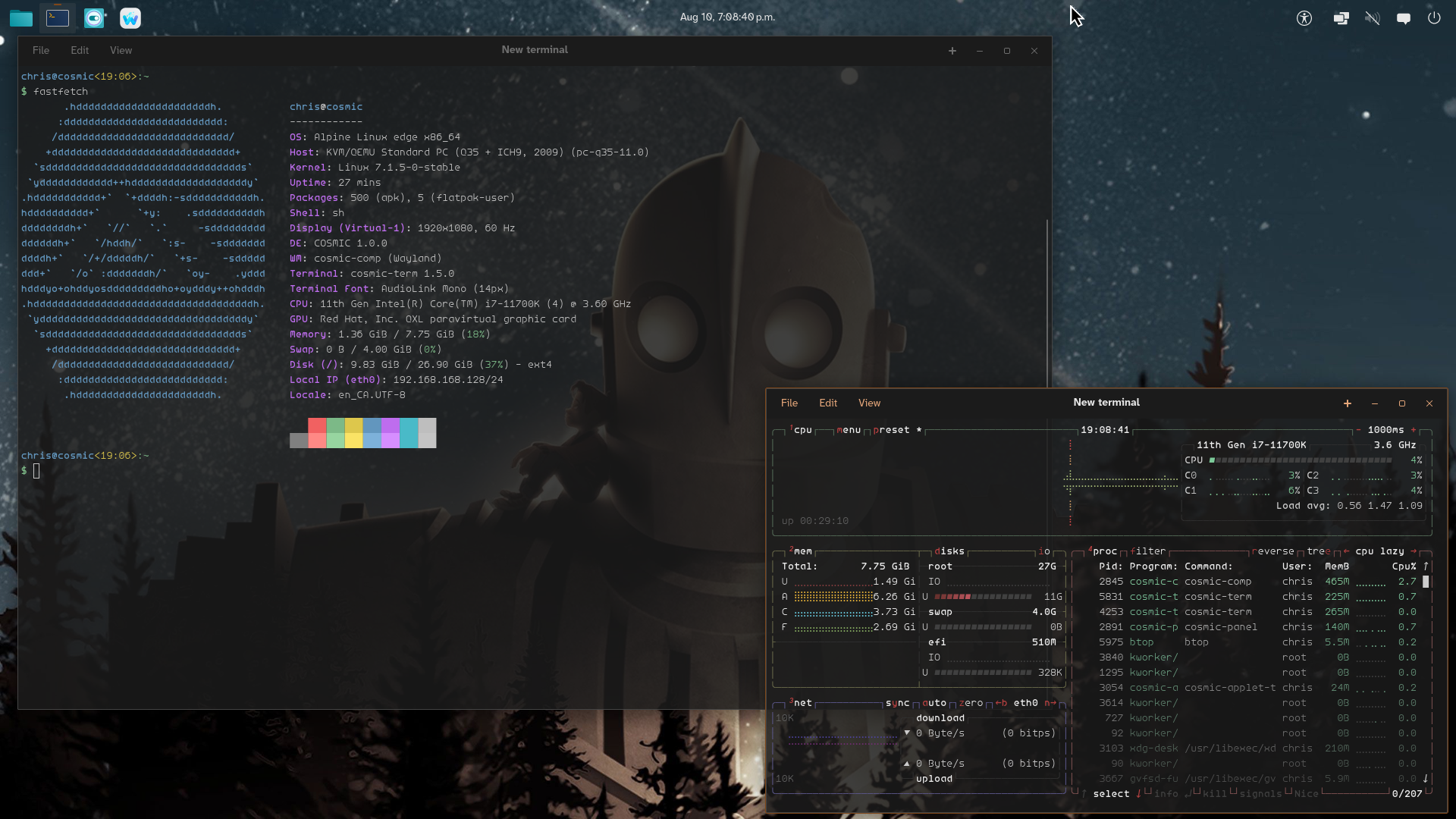
Task: Switch to next network interface in btop
Action: 1050,703
